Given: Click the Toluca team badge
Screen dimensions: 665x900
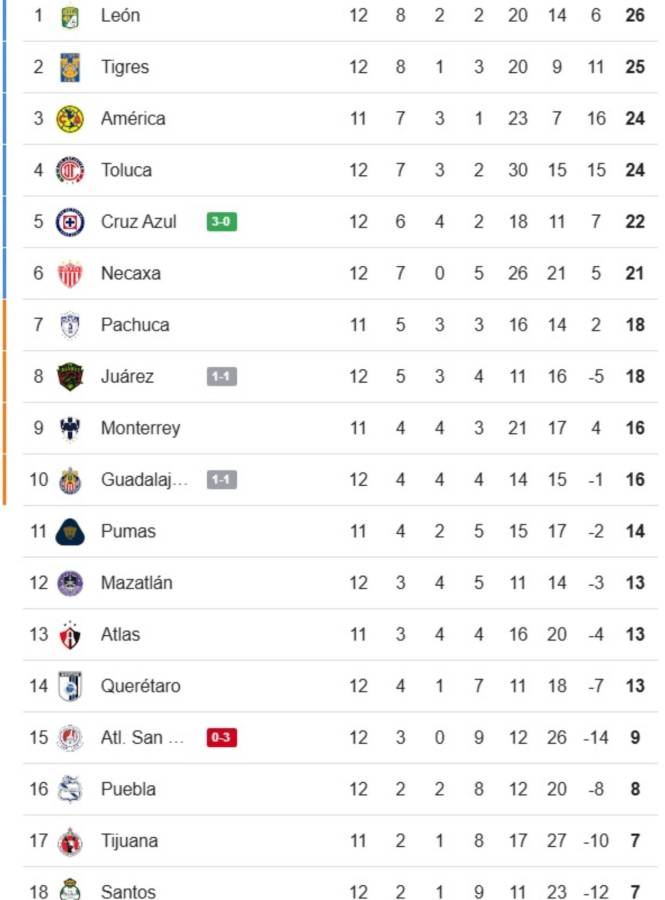Looking at the screenshot, I should (70, 170).
